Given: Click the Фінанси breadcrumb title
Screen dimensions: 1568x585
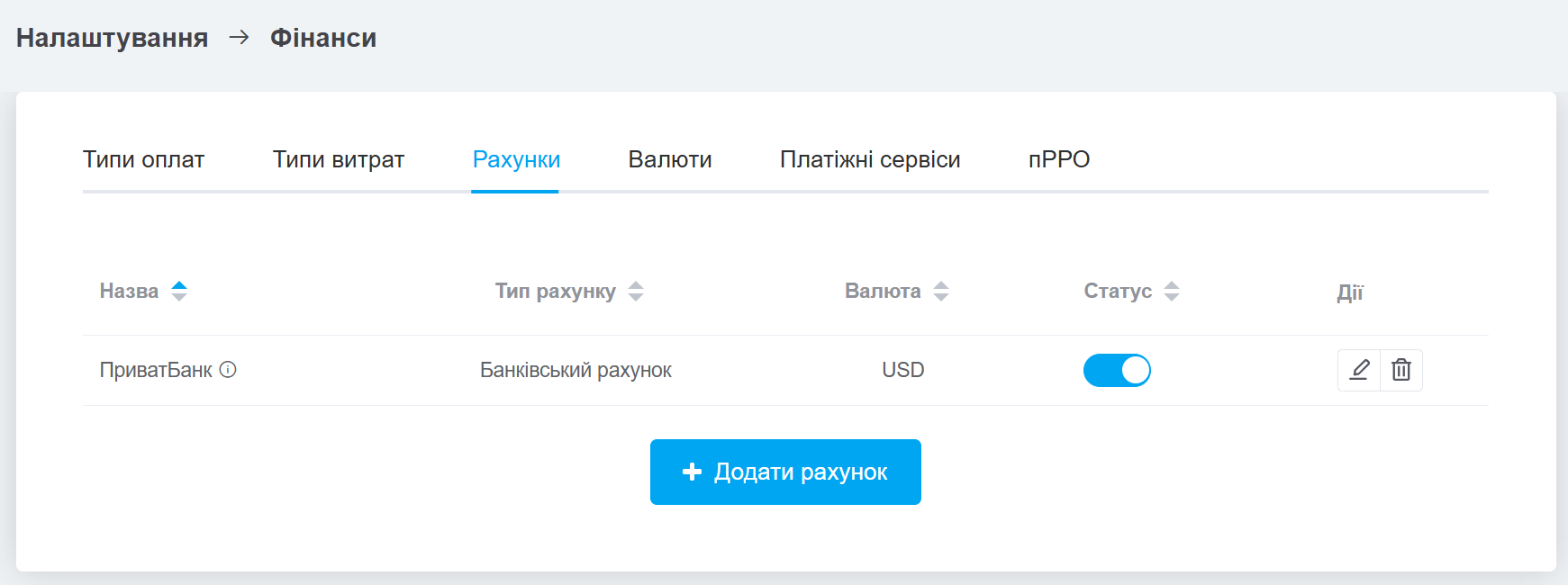Looking at the screenshot, I should click(323, 38).
